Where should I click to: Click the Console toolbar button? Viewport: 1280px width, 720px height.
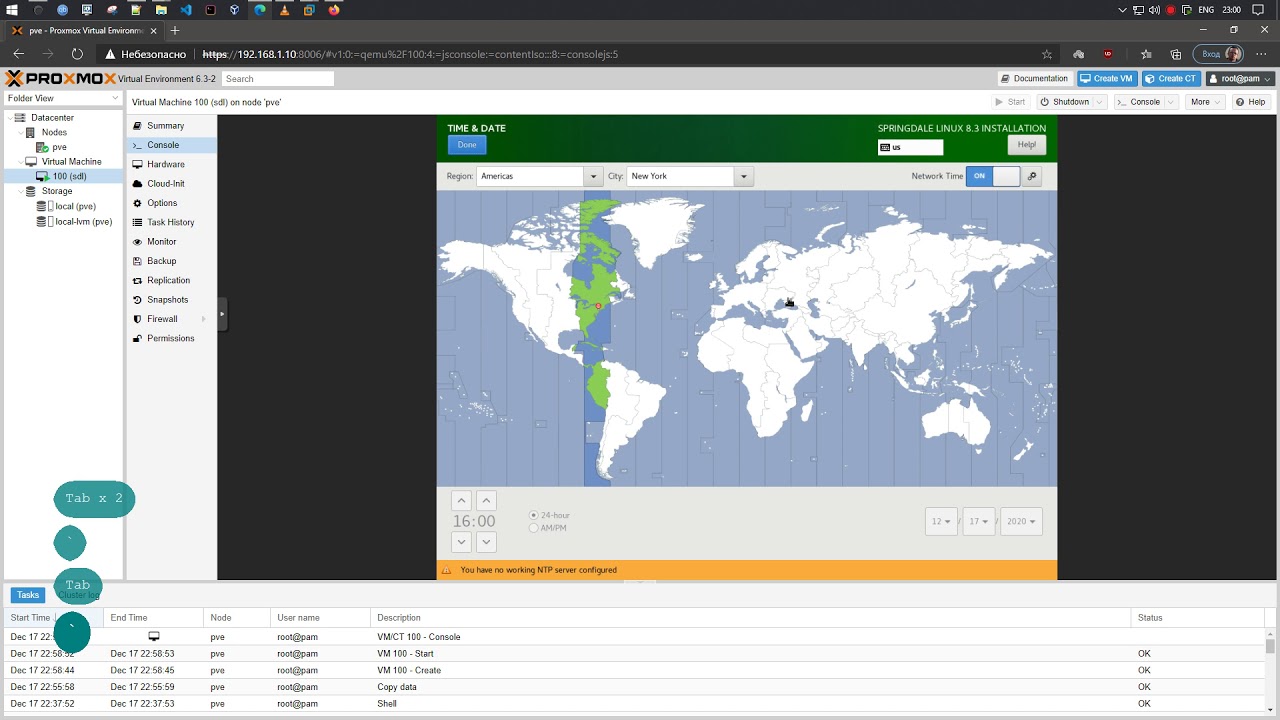click(x=1139, y=102)
